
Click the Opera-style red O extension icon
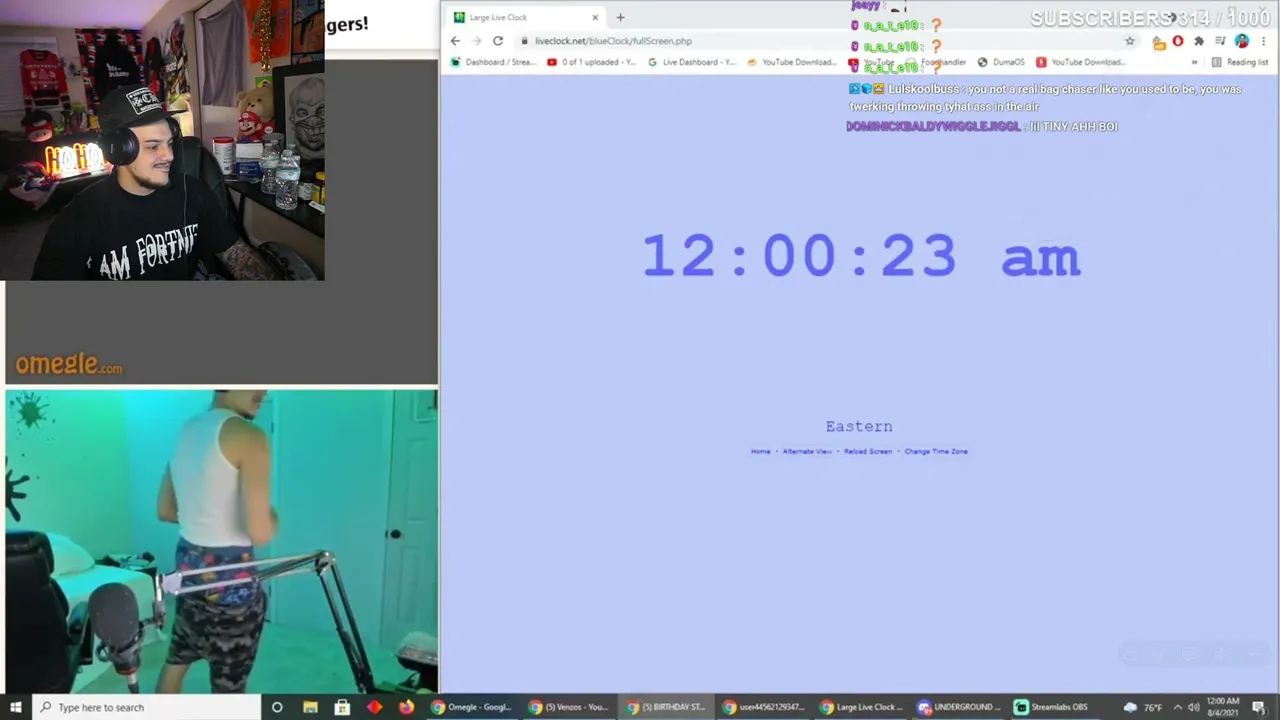(x=1178, y=41)
